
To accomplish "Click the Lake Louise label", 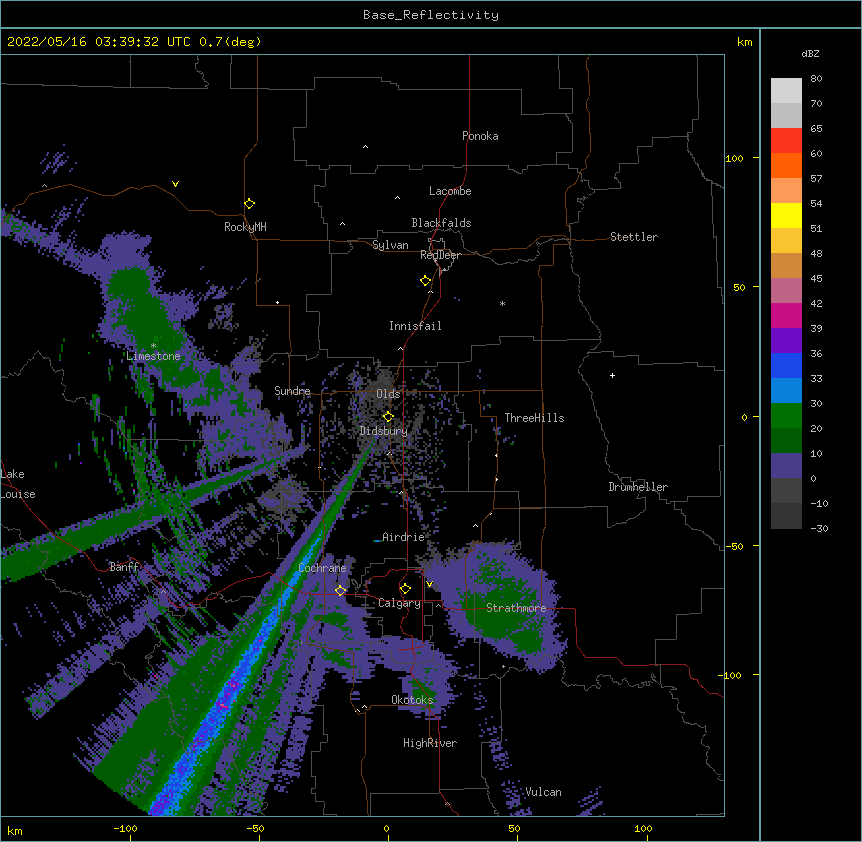I will (18, 484).
